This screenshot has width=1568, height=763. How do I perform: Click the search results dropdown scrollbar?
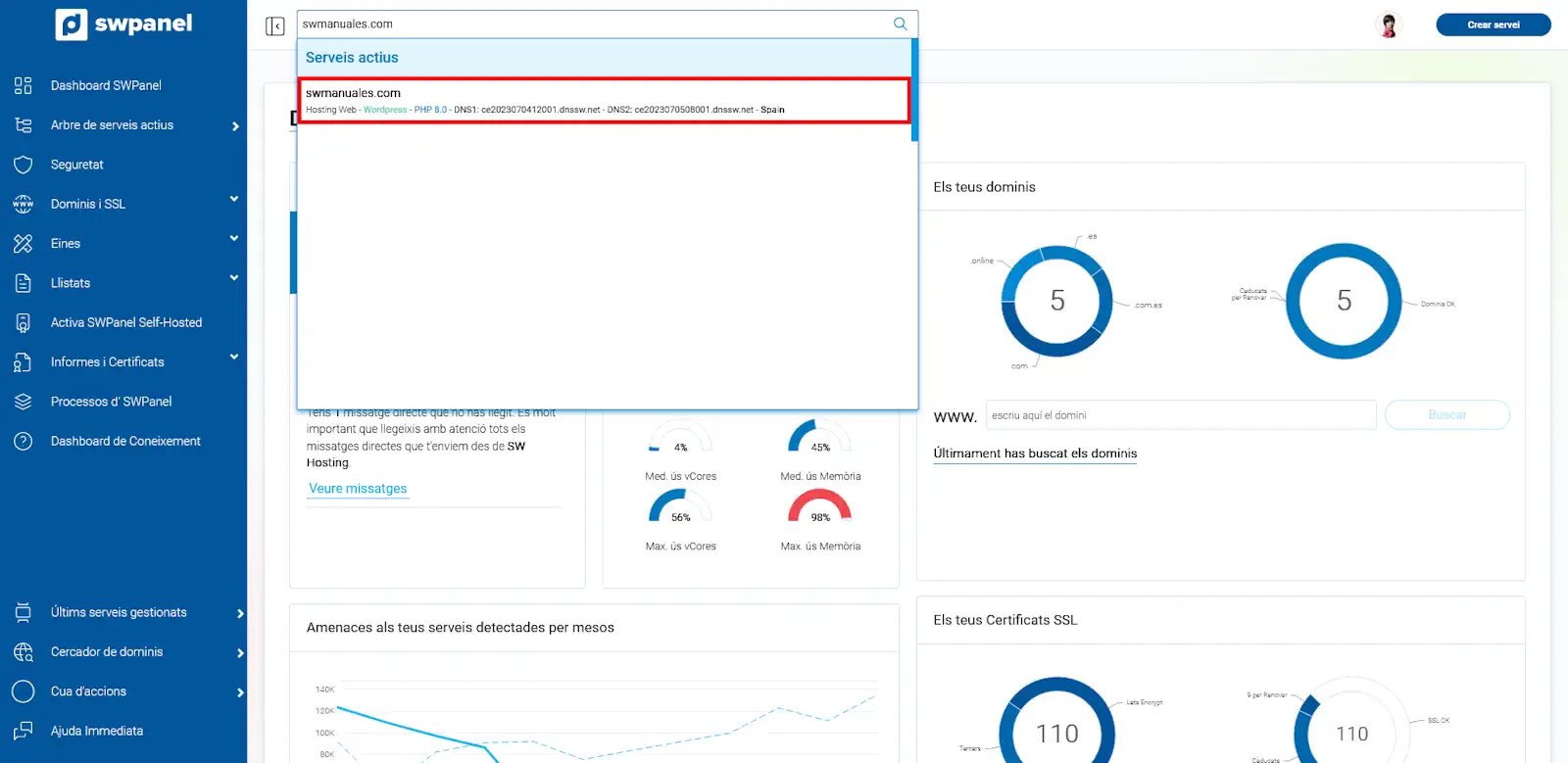tap(914, 90)
